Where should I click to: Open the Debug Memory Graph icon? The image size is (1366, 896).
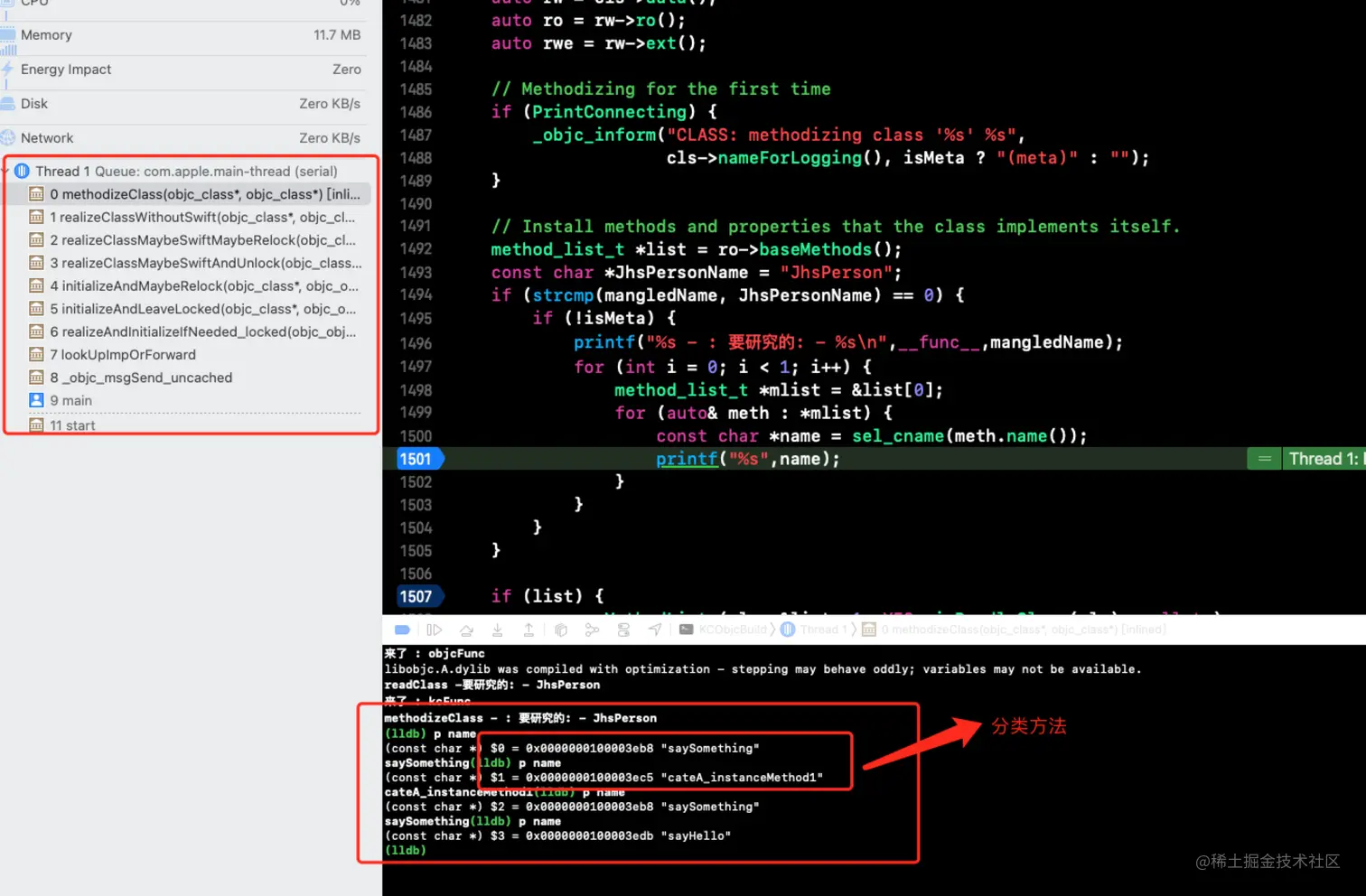592,630
